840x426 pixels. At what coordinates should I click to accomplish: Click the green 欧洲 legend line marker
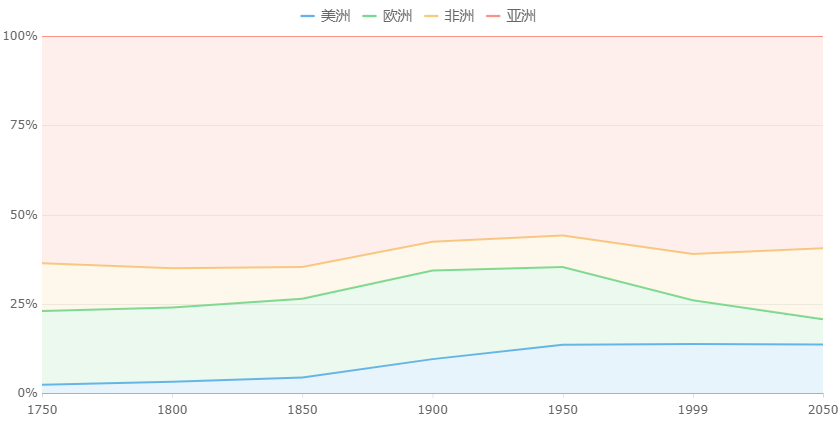click(x=369, y=16)
